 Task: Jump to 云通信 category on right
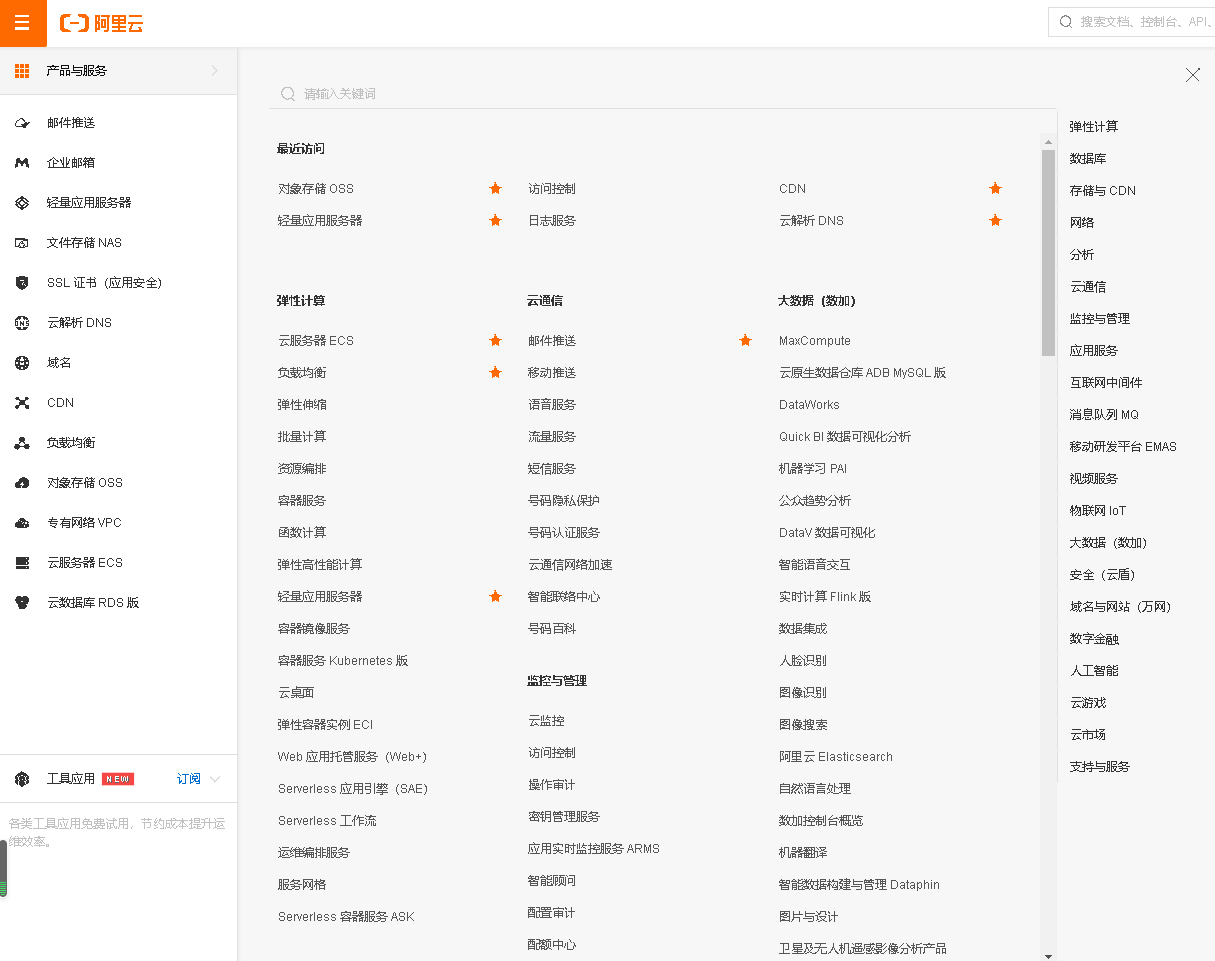point(1088,287)
